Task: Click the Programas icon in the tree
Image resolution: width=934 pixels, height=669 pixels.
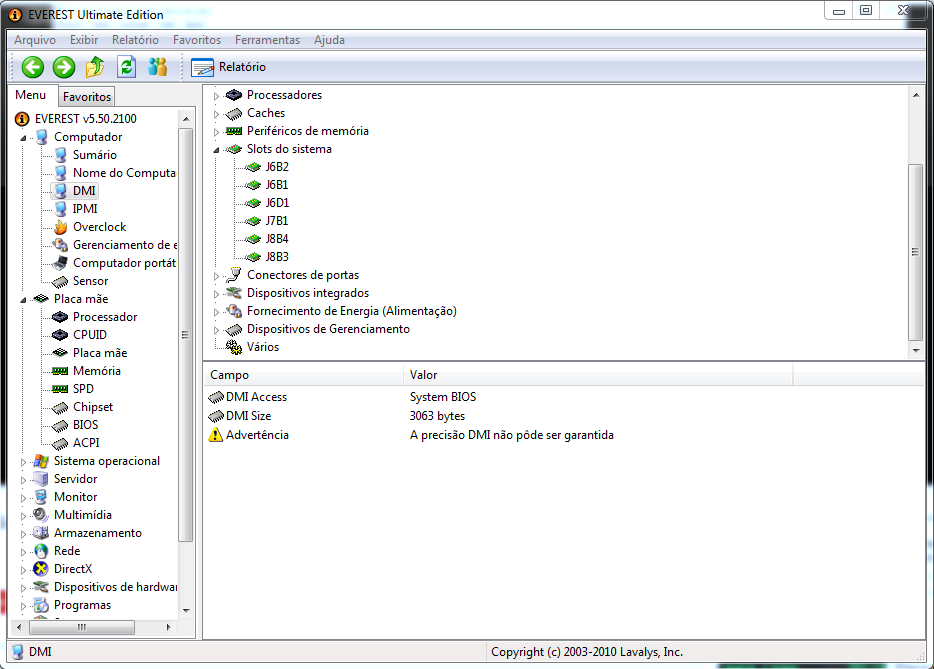Action: coord(41,605)
